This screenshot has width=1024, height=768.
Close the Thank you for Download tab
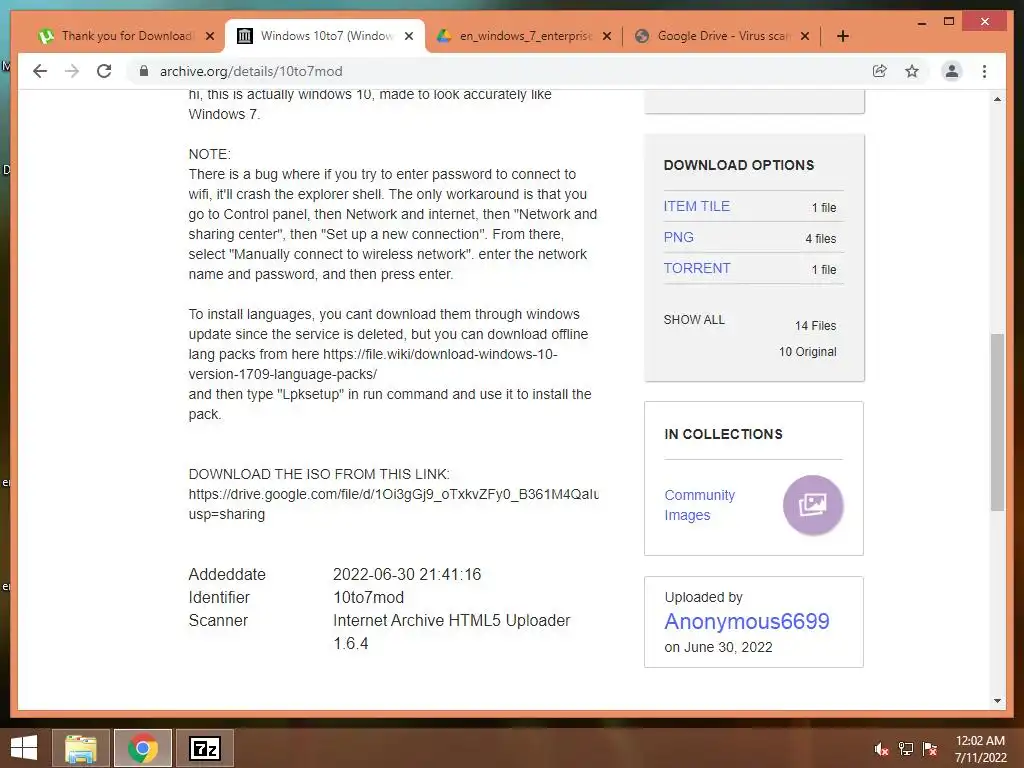tap(210, 36)
